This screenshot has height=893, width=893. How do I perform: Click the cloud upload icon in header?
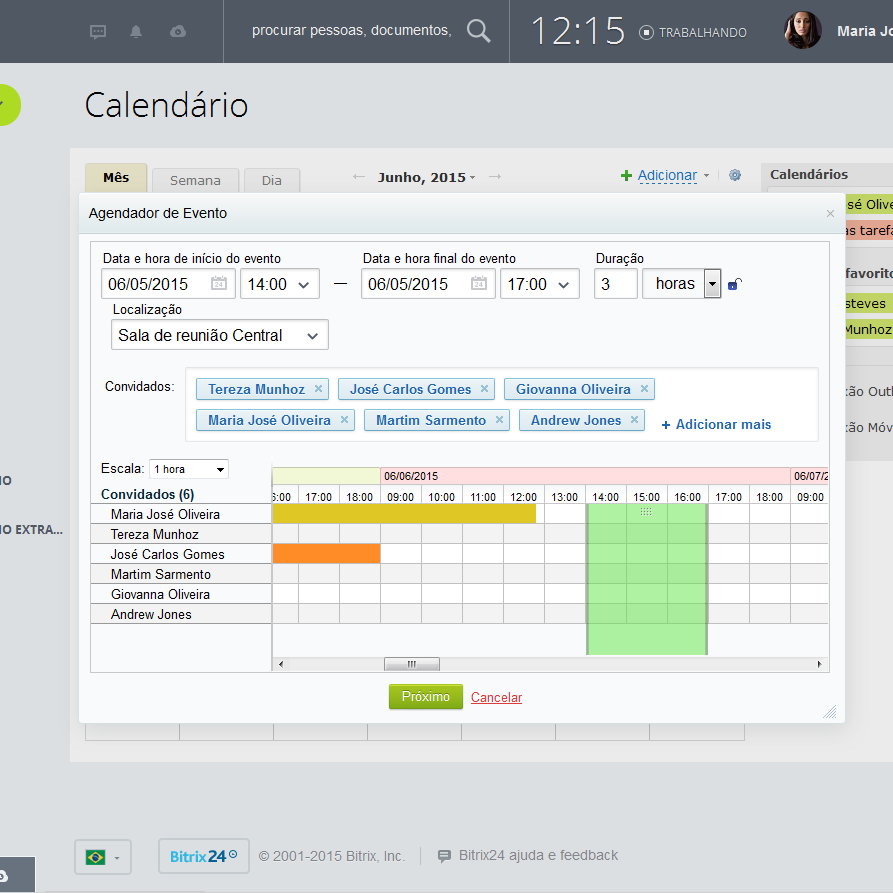coord(178,32)
